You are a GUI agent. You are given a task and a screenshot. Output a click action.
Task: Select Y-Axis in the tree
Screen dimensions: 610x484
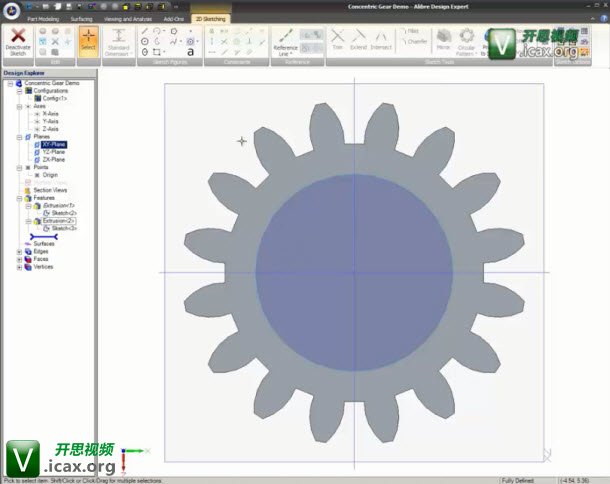pos(51,121)
